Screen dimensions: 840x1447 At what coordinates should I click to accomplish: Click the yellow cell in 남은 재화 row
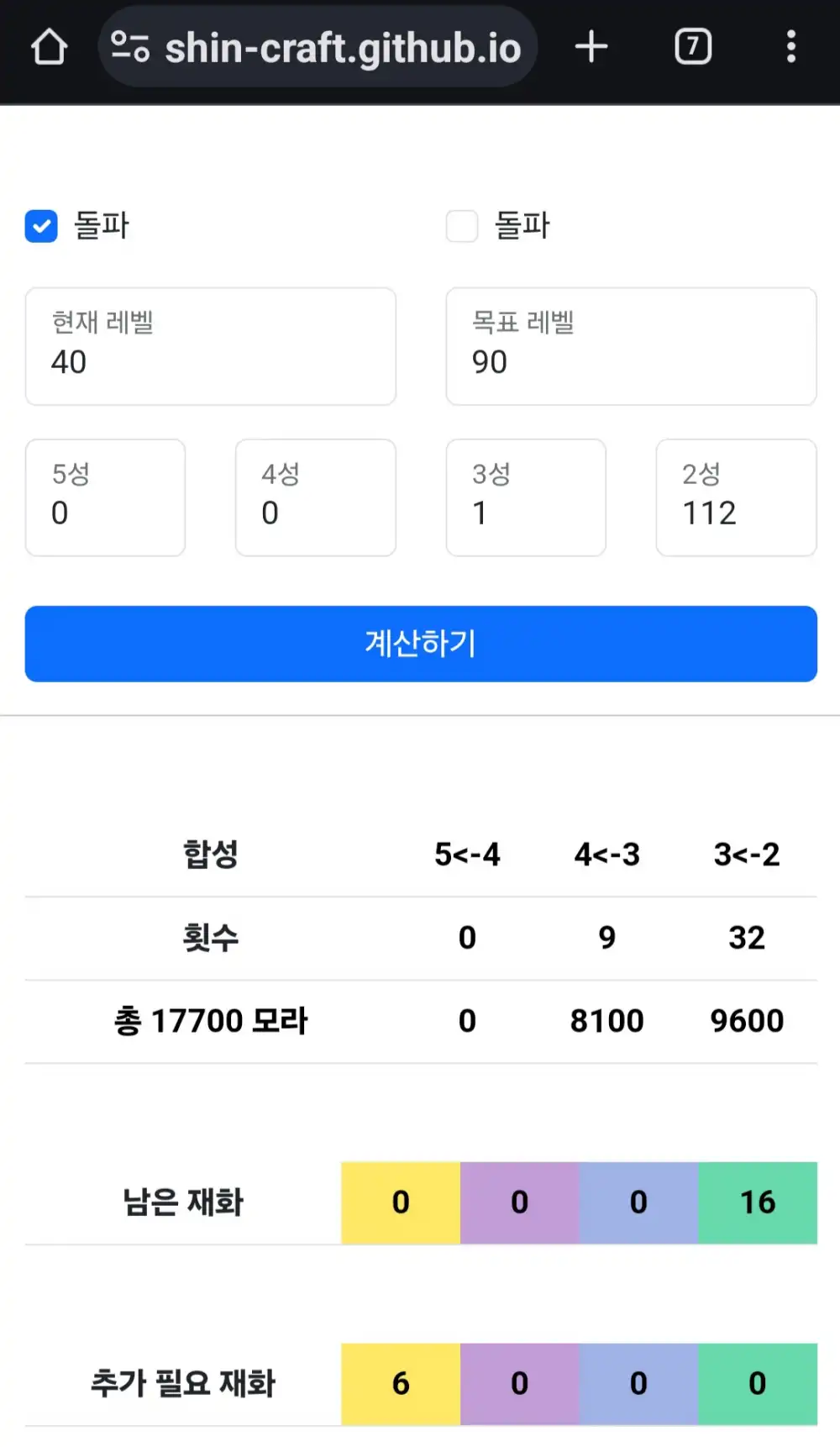pos(401,1202)
